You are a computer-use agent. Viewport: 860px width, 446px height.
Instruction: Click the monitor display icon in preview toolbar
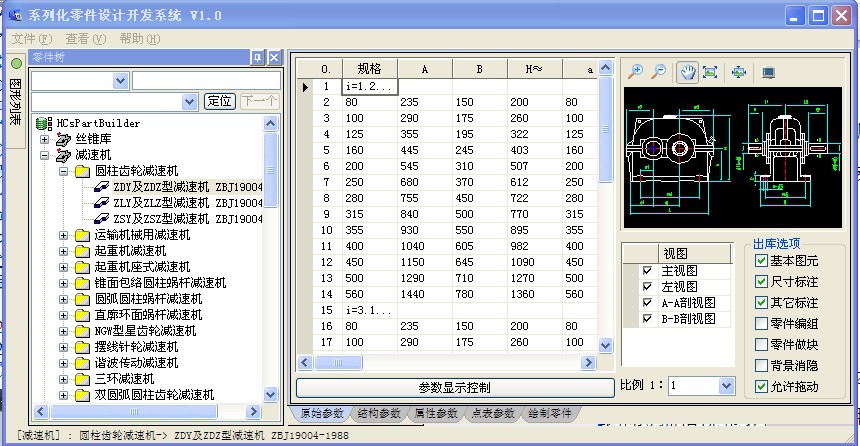[768, 72]
